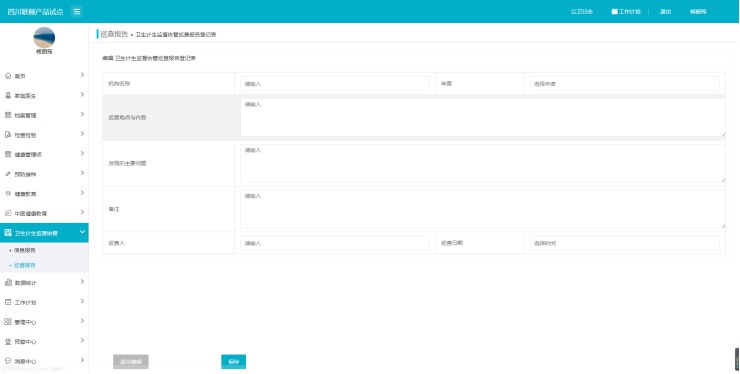Collapse the 卫生计生监督协管 menu chevron

coord(82,232)
